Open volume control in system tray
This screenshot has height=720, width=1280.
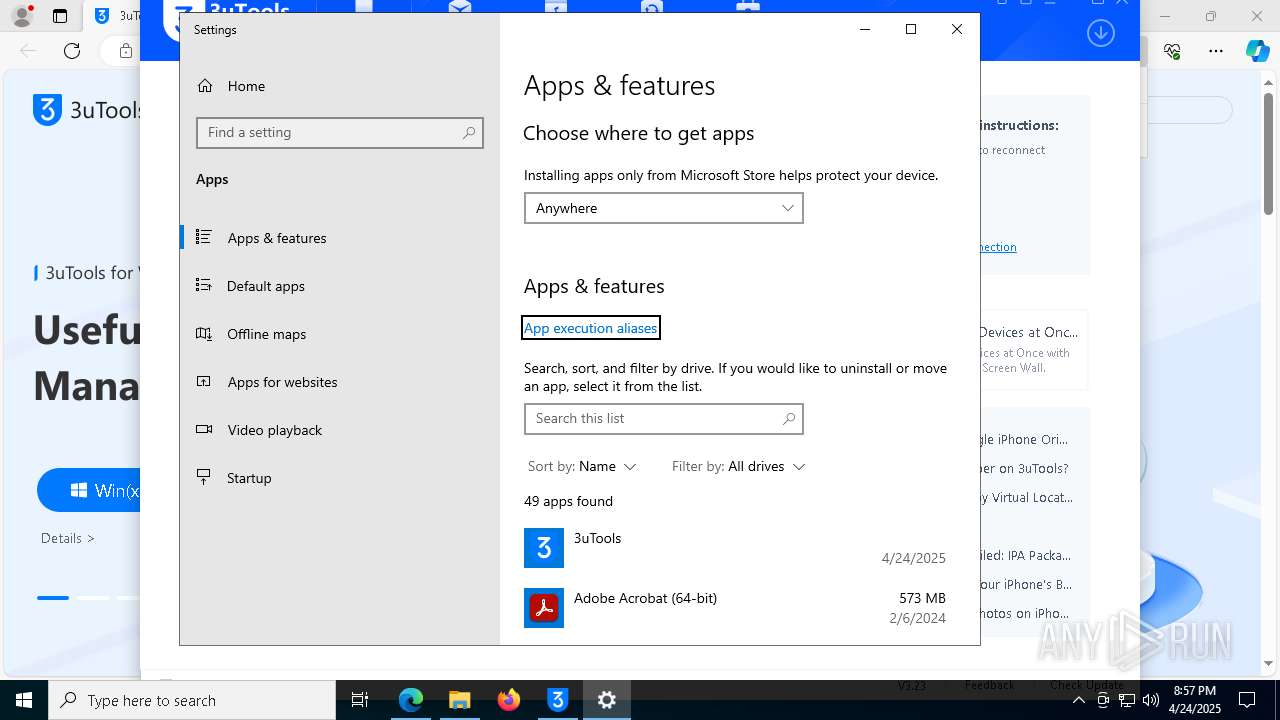click(1150, 700)
